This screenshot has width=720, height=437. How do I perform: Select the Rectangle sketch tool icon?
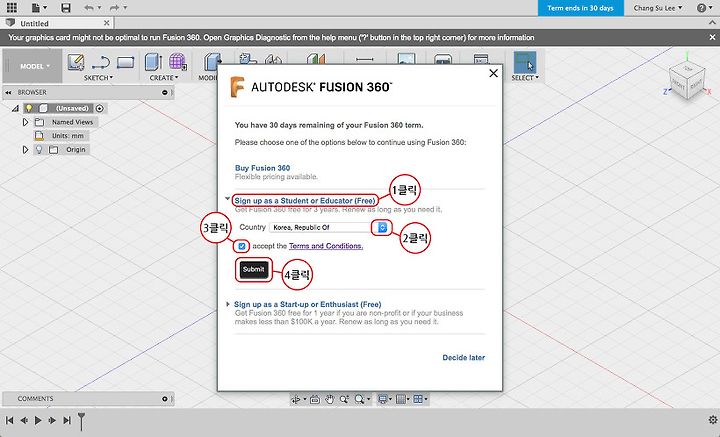pyautogui.click(x=125, y=62)
